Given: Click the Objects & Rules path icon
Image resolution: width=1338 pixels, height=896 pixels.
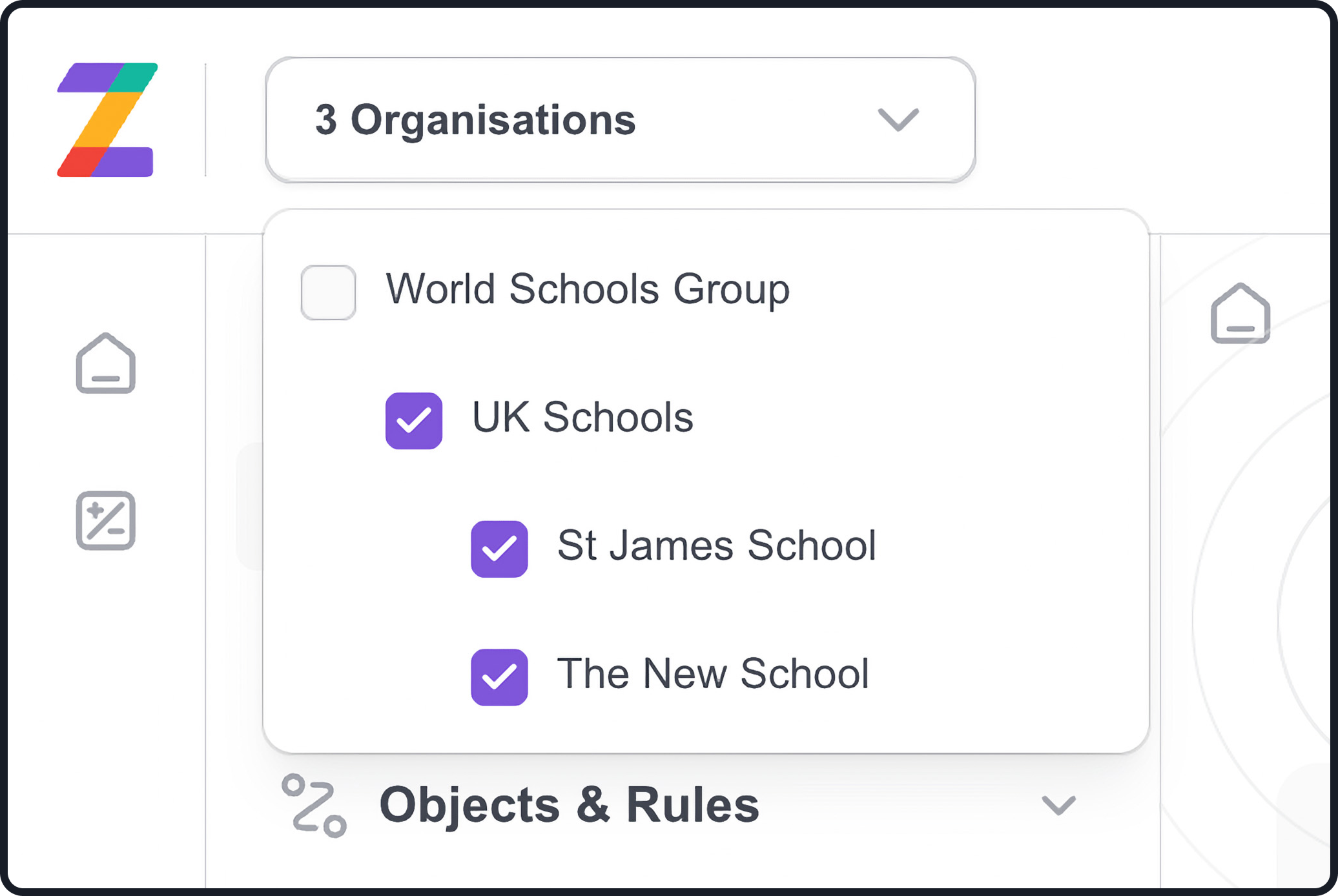Looking at the screenshot, I should (314, 805).
